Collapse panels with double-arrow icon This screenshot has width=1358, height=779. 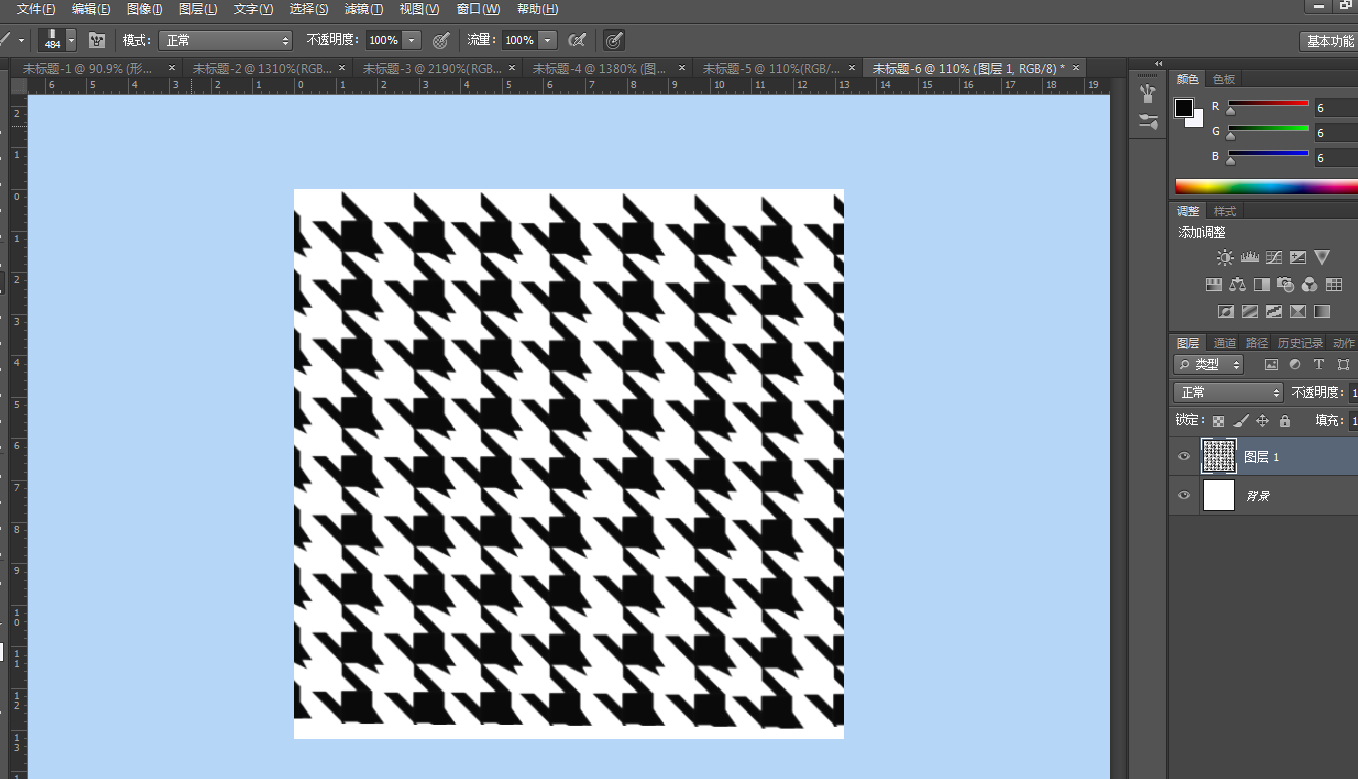coord(1158,62)
